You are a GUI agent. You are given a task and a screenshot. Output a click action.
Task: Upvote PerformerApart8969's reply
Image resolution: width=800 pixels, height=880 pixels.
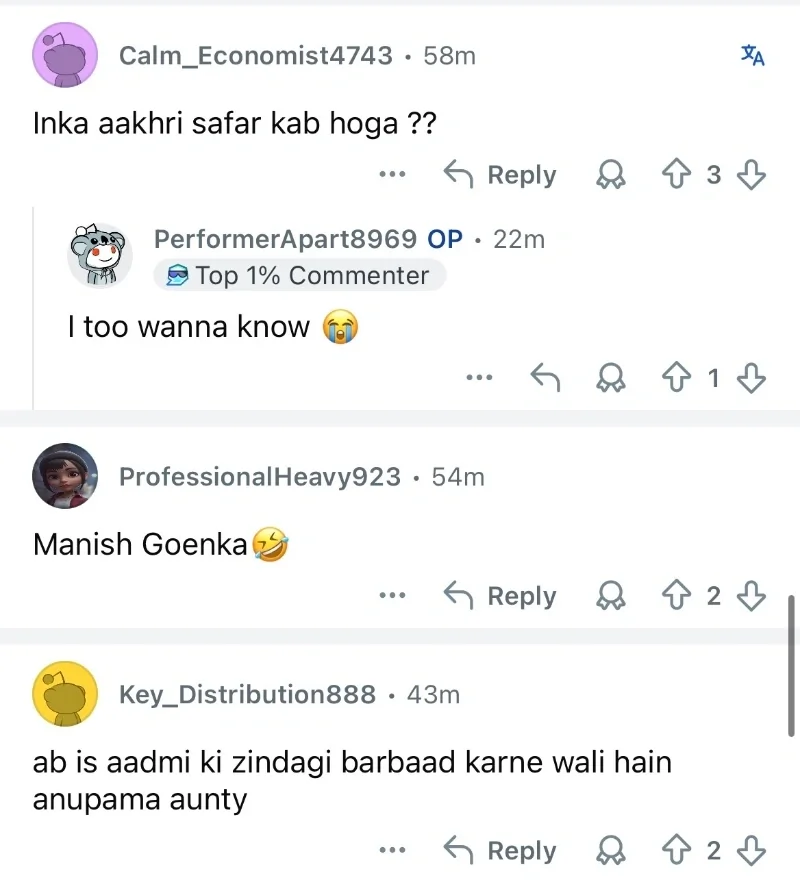pyautogui.click(x=677, y=378)
